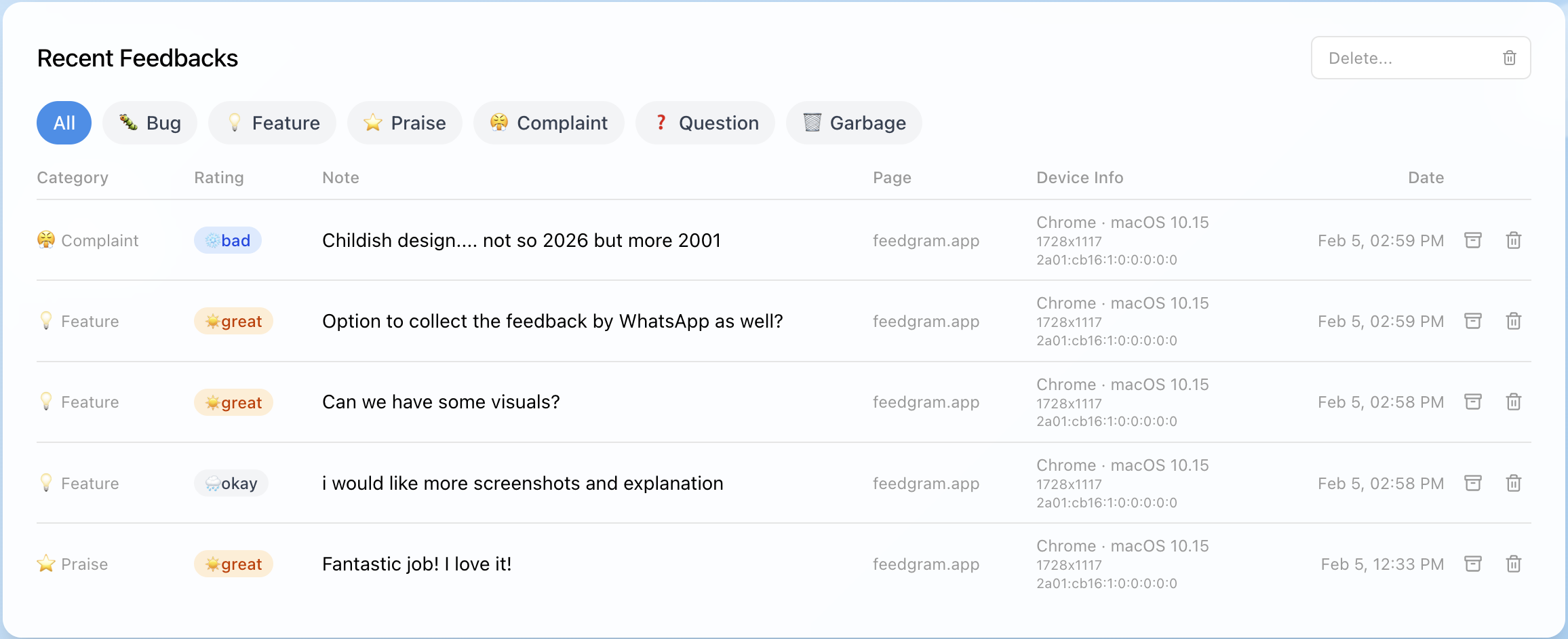The height and width of the screenshot is (639, 1568).
Task: Delete the "Can we have some visuals?" feedback
Action: pos(1514,402)
